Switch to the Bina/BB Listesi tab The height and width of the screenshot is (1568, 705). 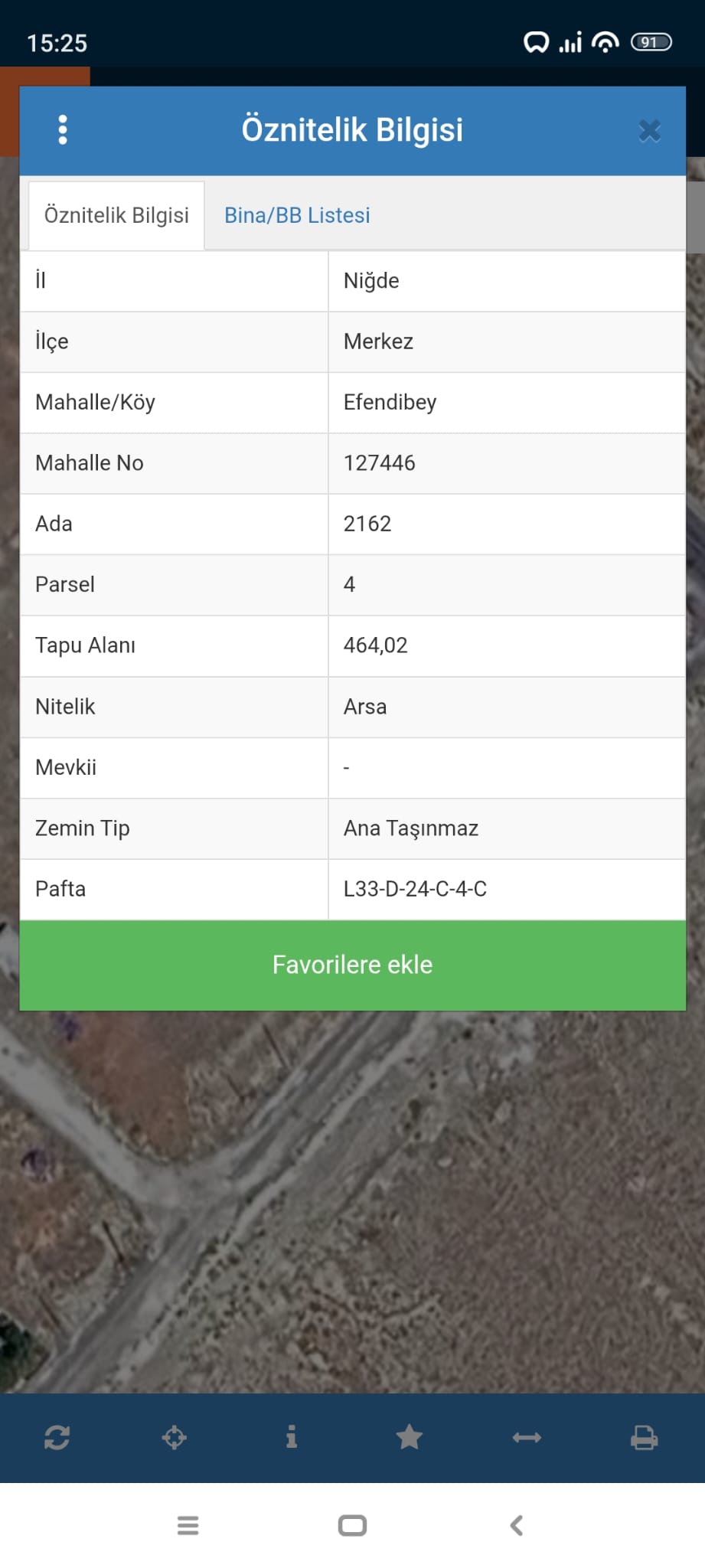click(297, 215)
